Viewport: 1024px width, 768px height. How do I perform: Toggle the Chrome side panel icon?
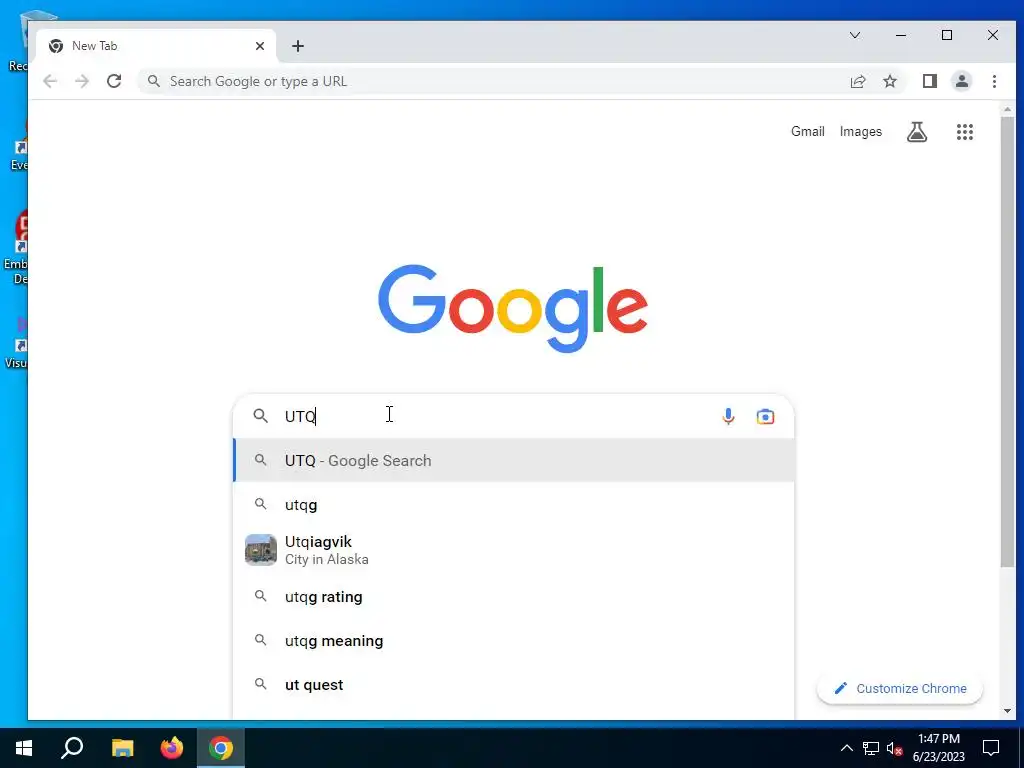point(930,81)
